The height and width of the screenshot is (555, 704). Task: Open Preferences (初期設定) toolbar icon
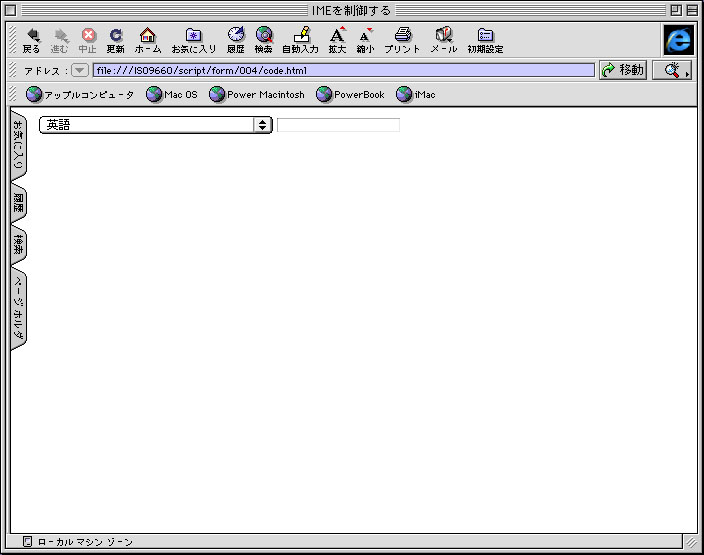pos(485,40)
